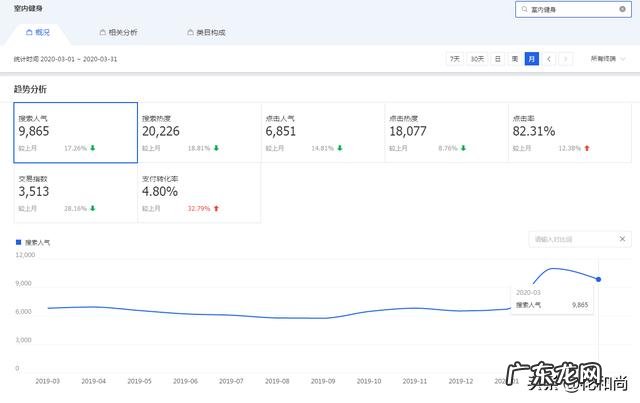The height and width of the screenshot is (403, 640).
Task: Select the 月 granularity button
Action: click(x=531, y=59)
